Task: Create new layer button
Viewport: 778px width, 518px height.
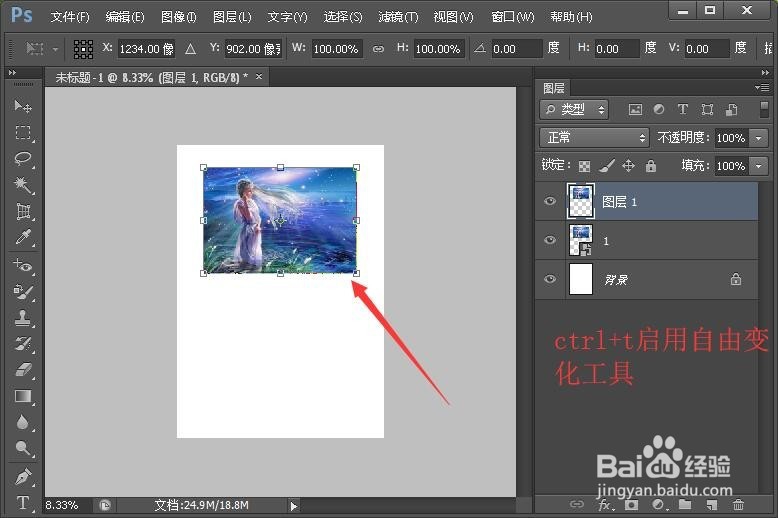Action: [712, 505]
